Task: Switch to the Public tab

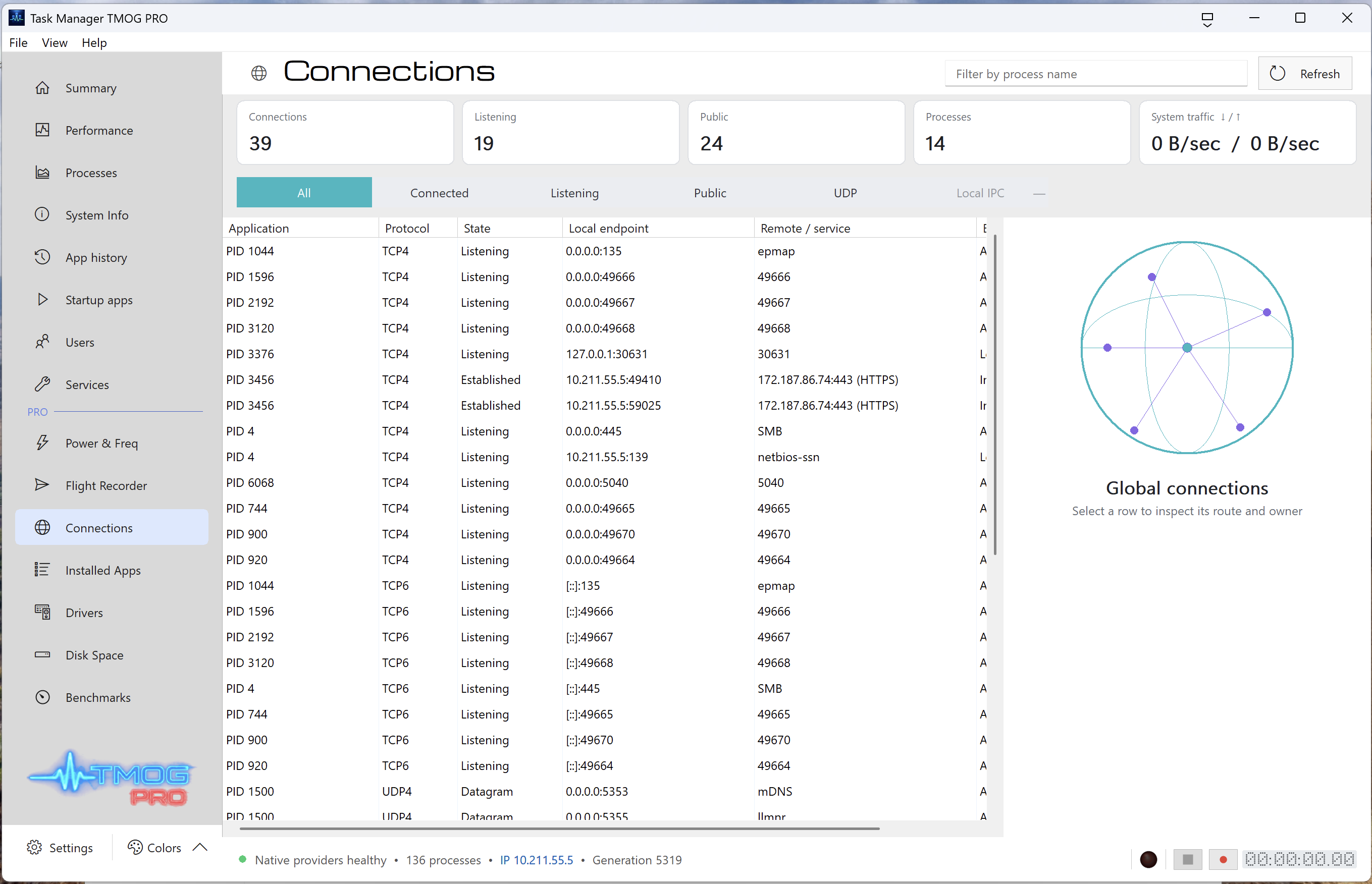Action: (710, 193)
